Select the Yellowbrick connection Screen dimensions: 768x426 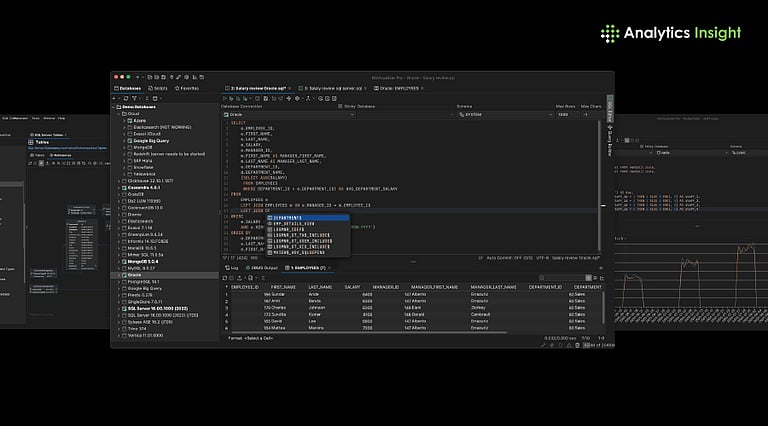pos(144,174)
